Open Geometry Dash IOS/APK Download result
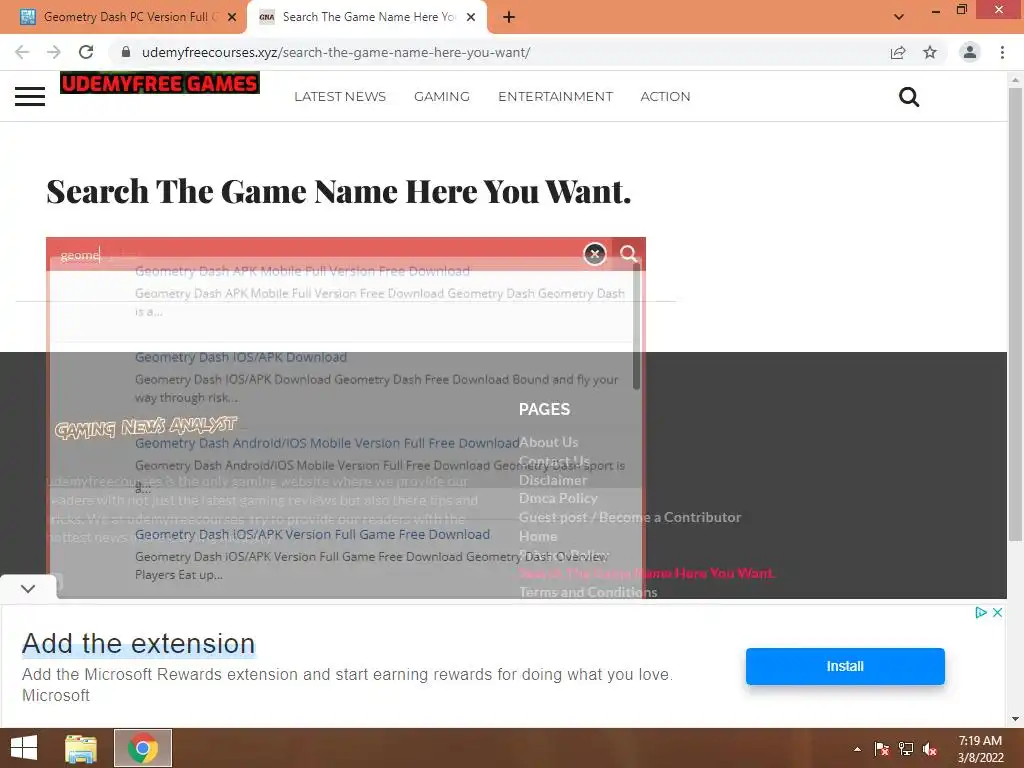Image resolution: width=1024 pixels, height=768 pixels. [241, 357]
